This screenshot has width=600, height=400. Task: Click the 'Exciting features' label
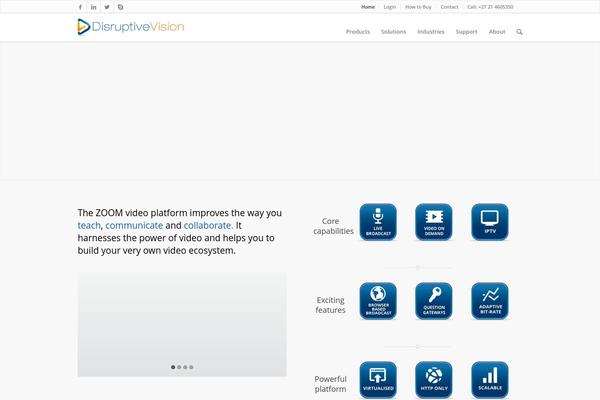[330, 305]
